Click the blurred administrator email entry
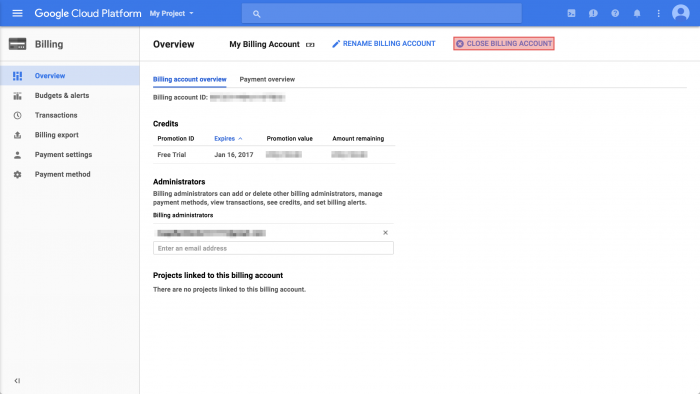700x394 pixels. pyautogui.click(x=211, y=233)
